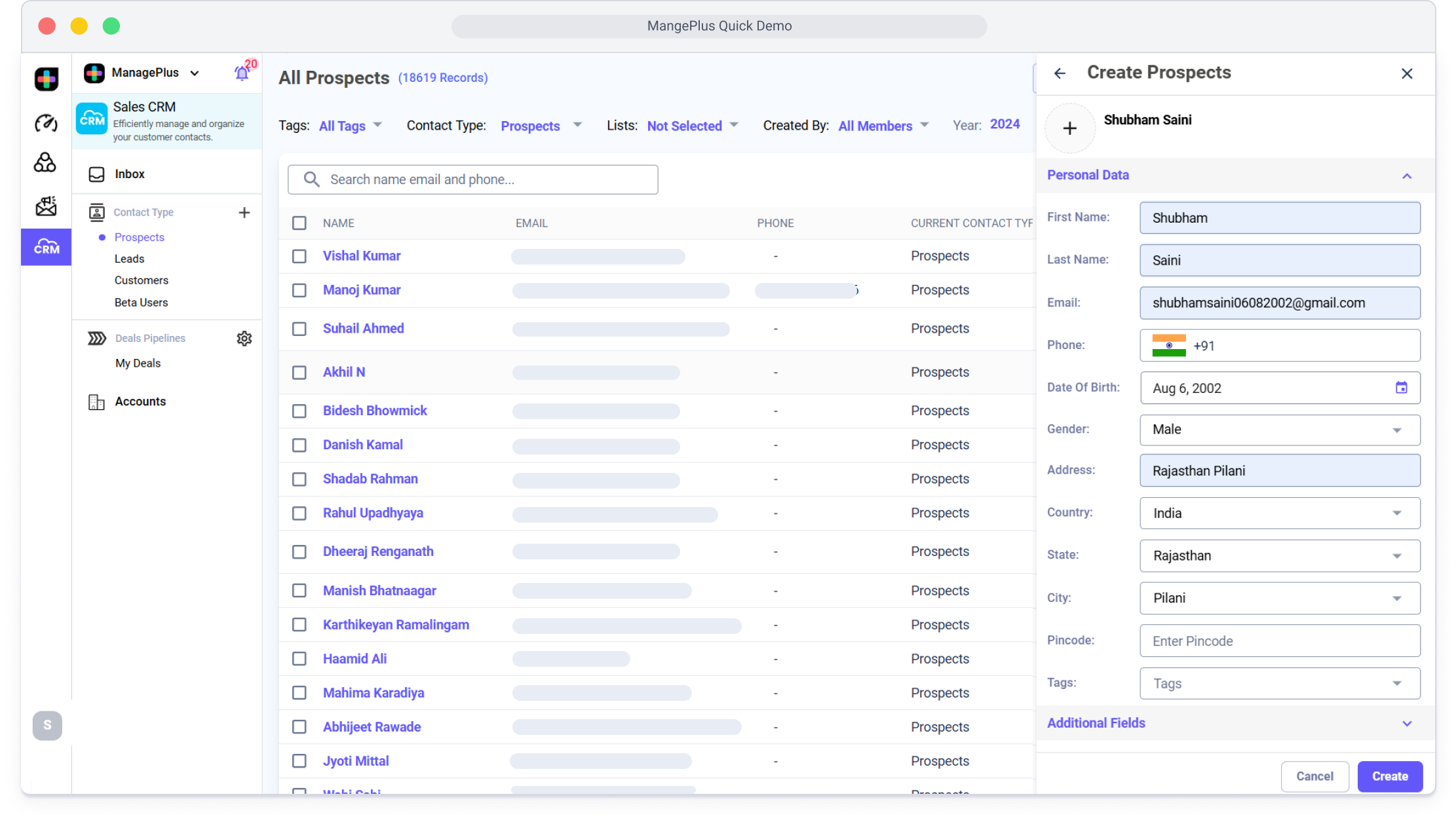
Task: Open the email campaigns sidebar icon
Action: 46,206
